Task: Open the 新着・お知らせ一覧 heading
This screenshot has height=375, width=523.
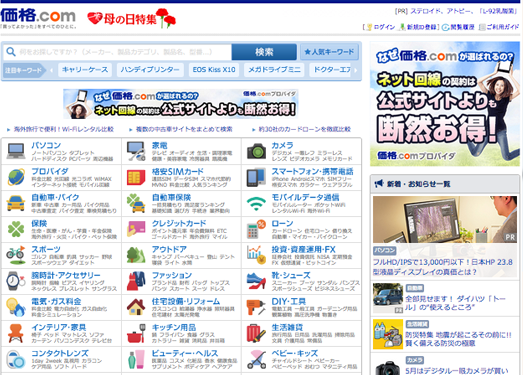Action: coord(419,184)
